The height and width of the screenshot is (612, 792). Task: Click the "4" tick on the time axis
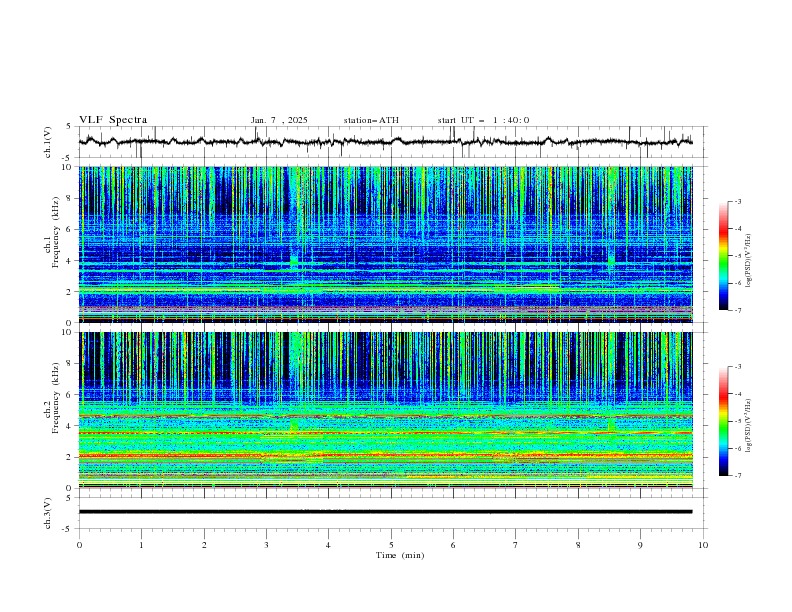click(x=328, y=545)
